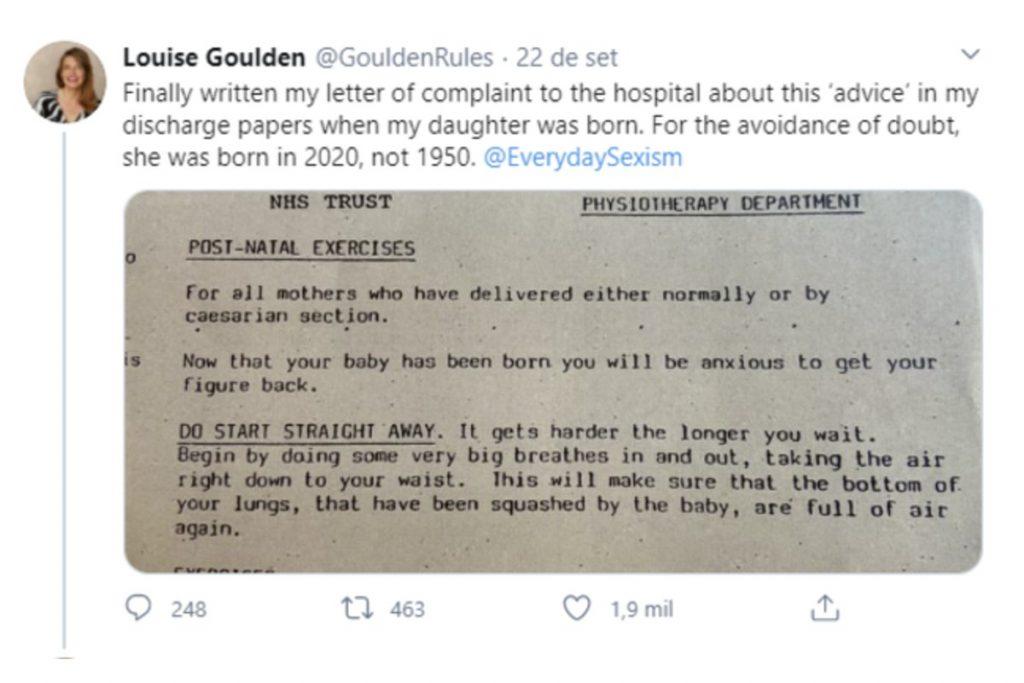
Task: Click 'POST-NATAL EXERCISES' heading in the photo
Action: (x=300, y=248)
